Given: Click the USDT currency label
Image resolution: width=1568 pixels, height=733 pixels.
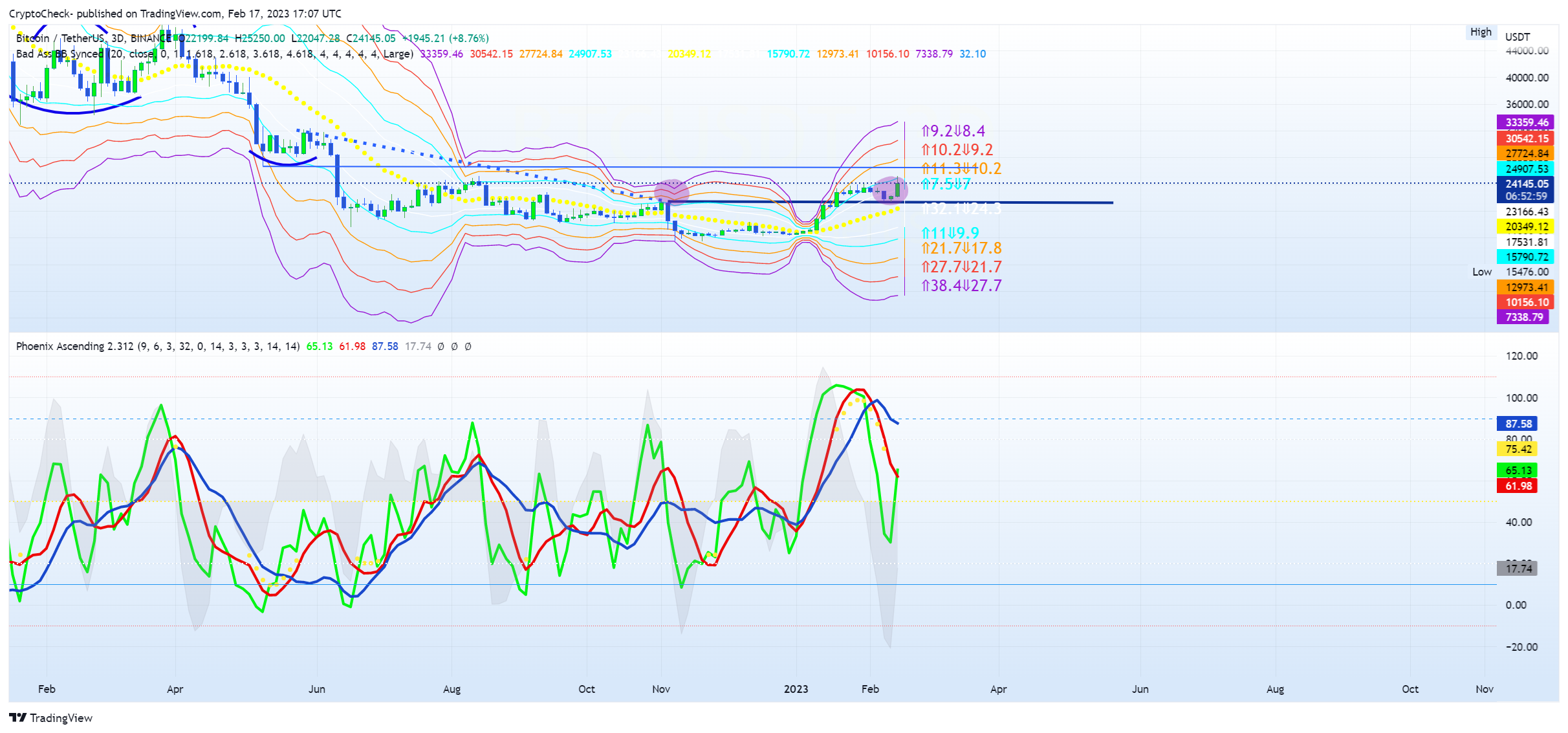Looking at the screenshot, I should [1518, 37].
